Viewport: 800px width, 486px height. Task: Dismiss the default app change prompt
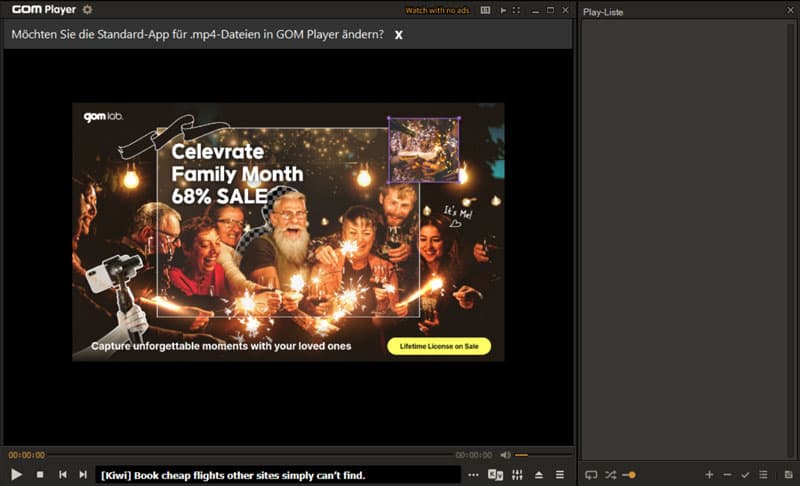(x=398, y=35)
